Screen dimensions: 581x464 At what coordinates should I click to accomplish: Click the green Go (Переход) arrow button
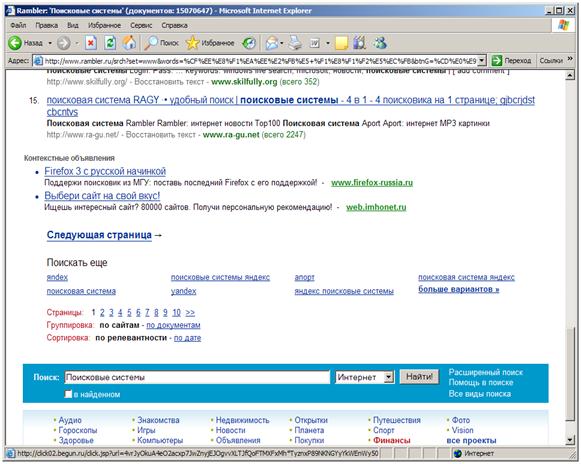coord(497,60)
